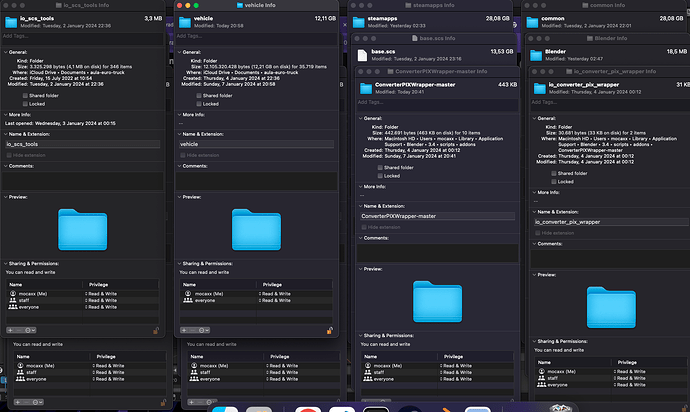690x412 pixels.
Task: Click the Comments box in vehicle Info
Action: click(256, 181)
